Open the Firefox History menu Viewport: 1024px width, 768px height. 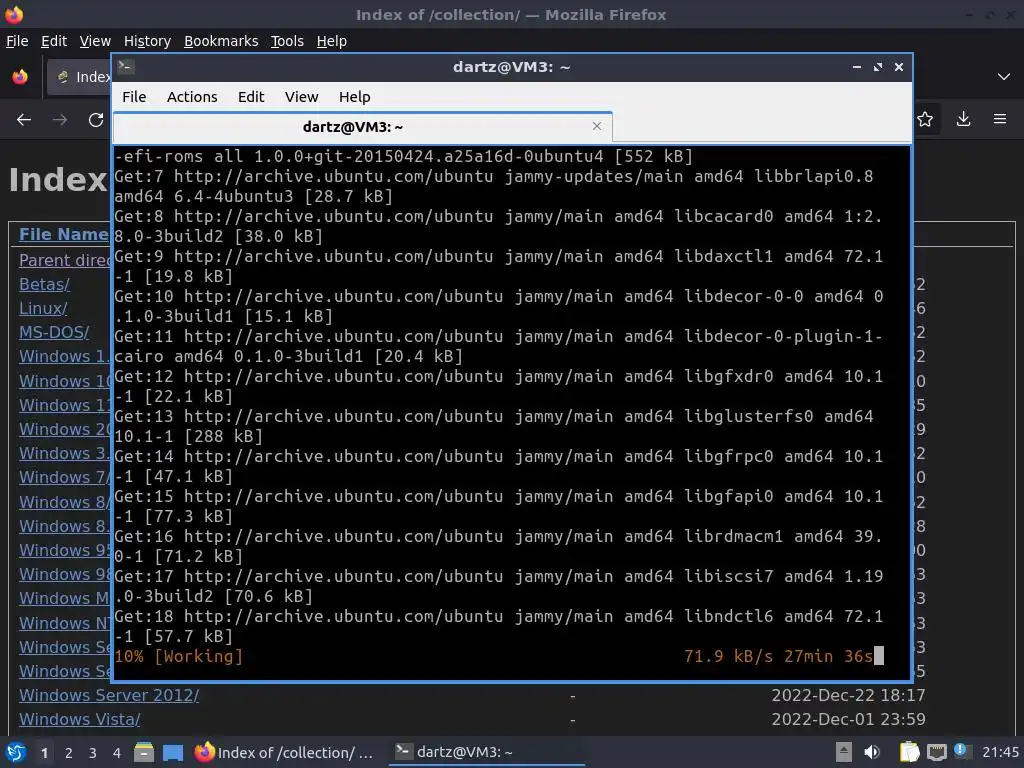147,41
